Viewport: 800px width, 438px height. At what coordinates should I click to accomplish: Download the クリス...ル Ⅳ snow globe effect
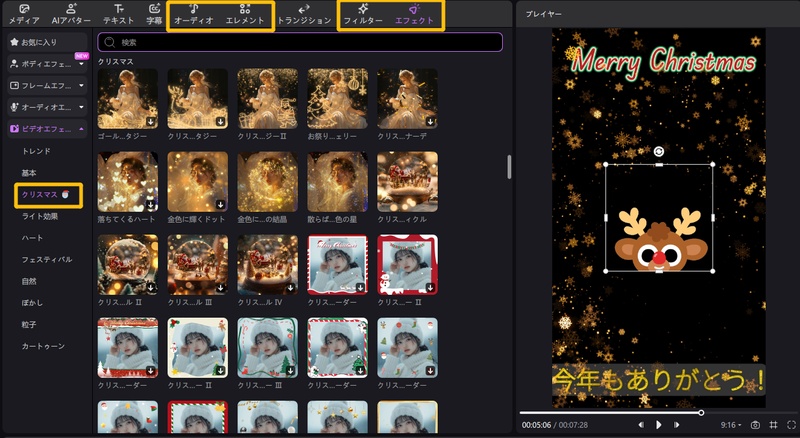click(x=290, y=287)
